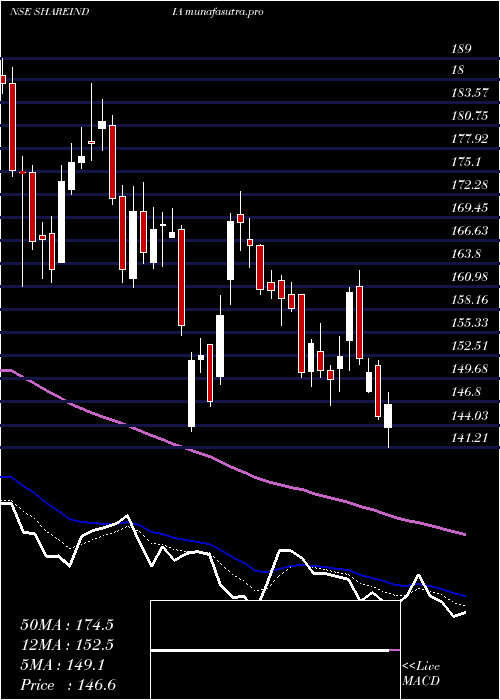Select the 172.28 price axis label
The width and height of the screenshot is (500, 700).
469,185
